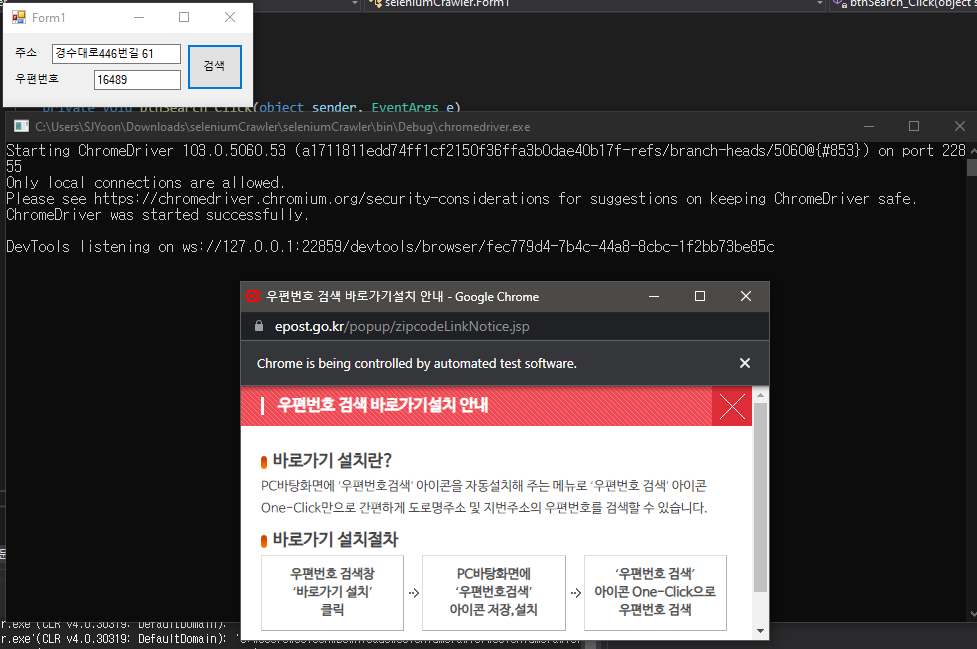The height and width of the screenshot is (649, 977).
Task: Maximize the Form1 window
Action: (x=184, y=17)
